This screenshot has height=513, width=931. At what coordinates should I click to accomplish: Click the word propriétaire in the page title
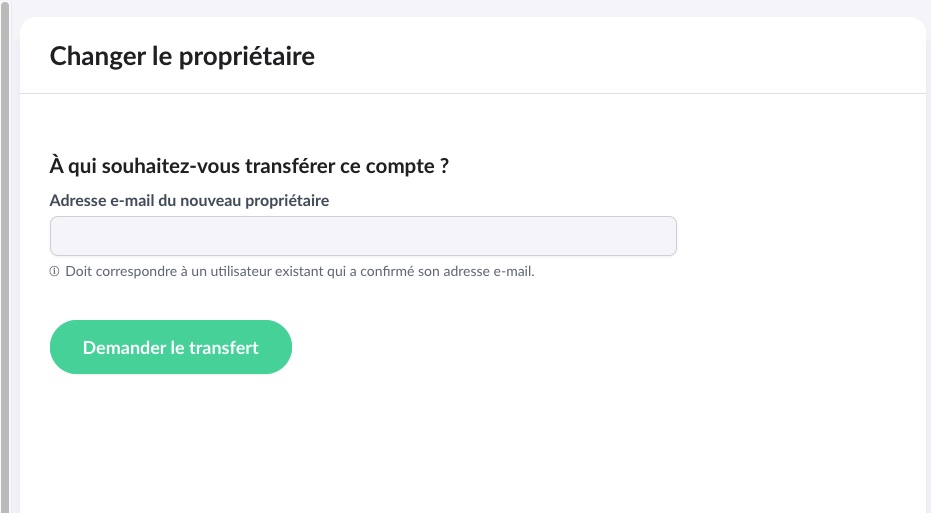tap(247, 58)
